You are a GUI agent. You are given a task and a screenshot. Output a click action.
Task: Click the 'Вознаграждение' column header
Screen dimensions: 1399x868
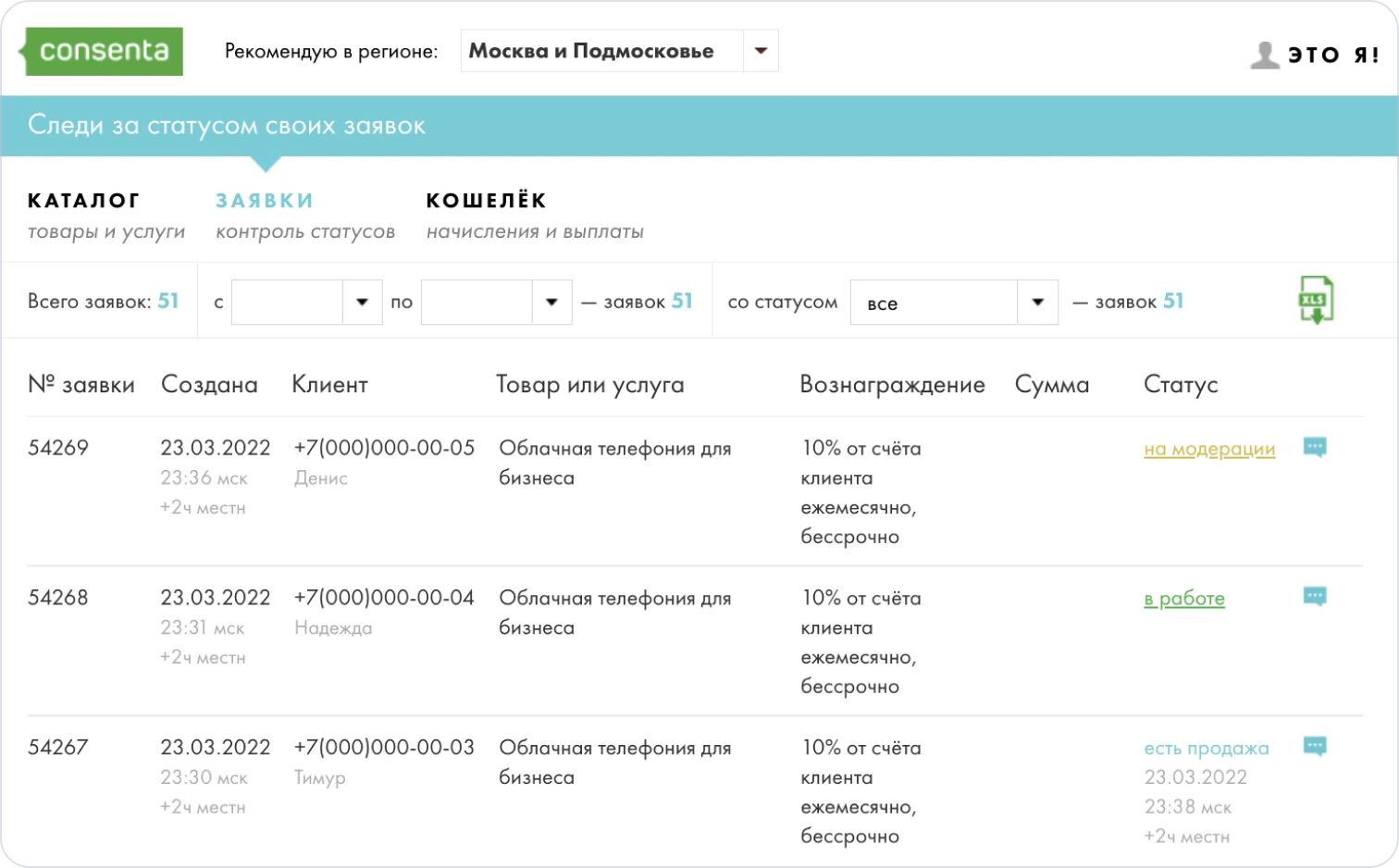[892, 385]
